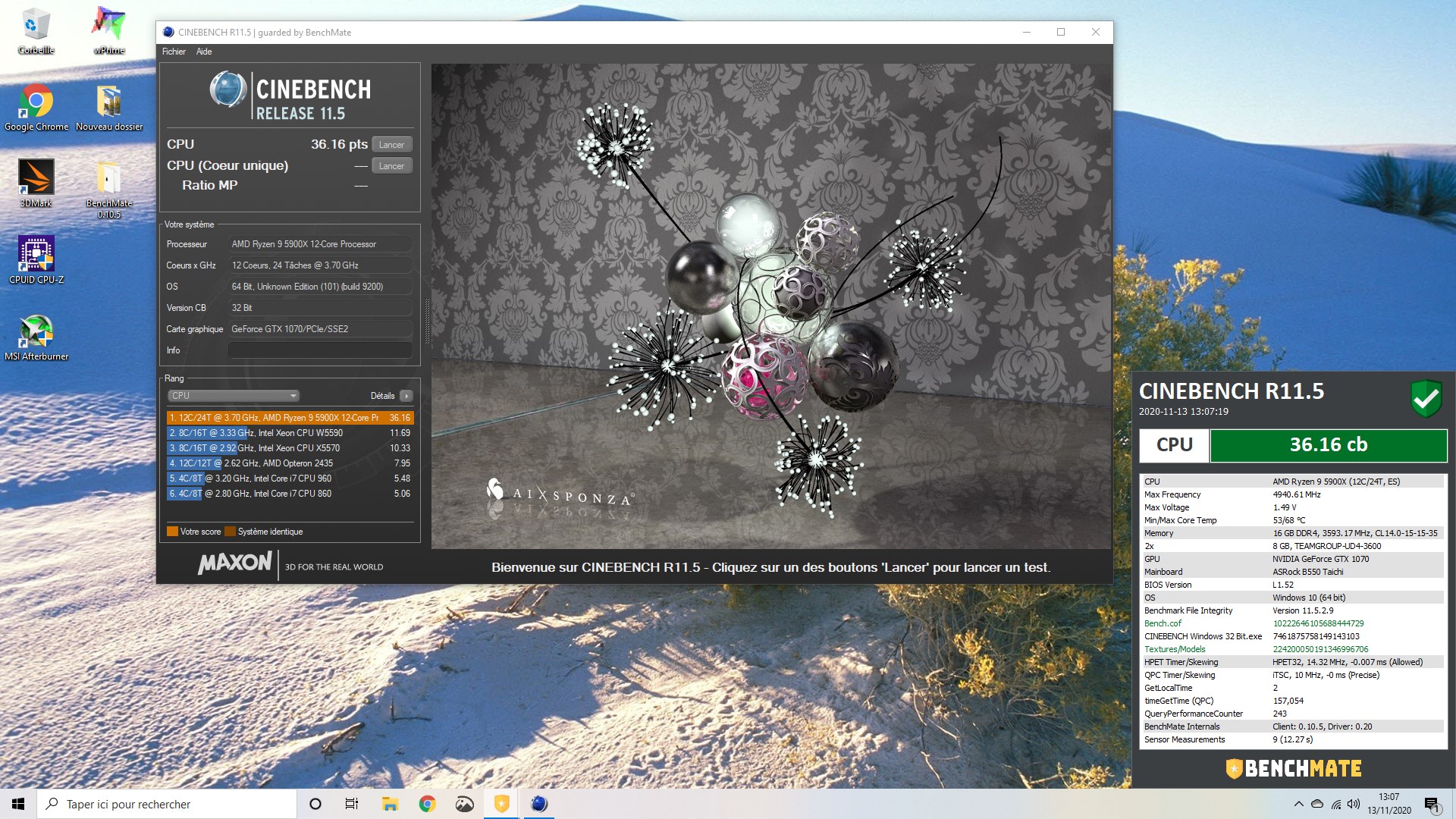Select ranking row Intel Xeon CPU X5570
The height and width of the screenshot is (819, 1456).
coord(290,448)
